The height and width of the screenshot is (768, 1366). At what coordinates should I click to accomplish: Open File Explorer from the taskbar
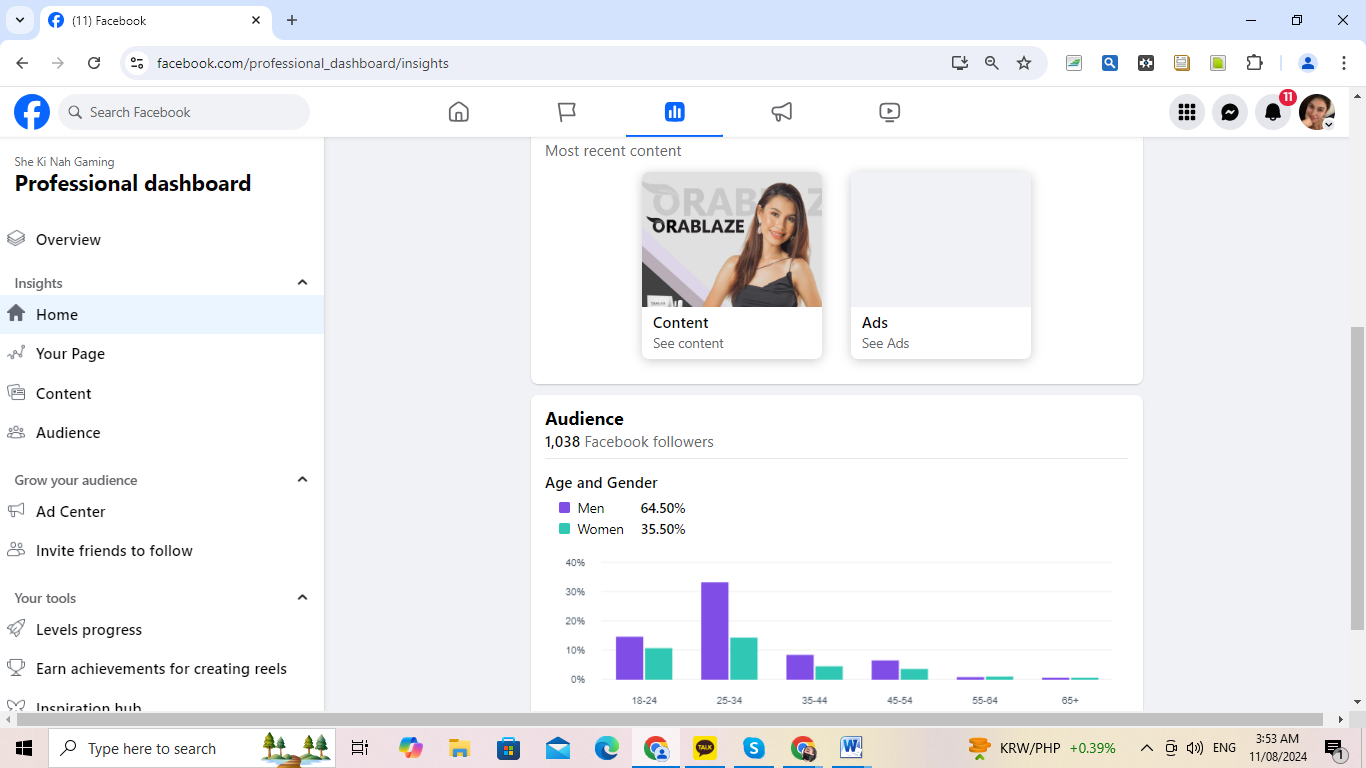point(459,748)
